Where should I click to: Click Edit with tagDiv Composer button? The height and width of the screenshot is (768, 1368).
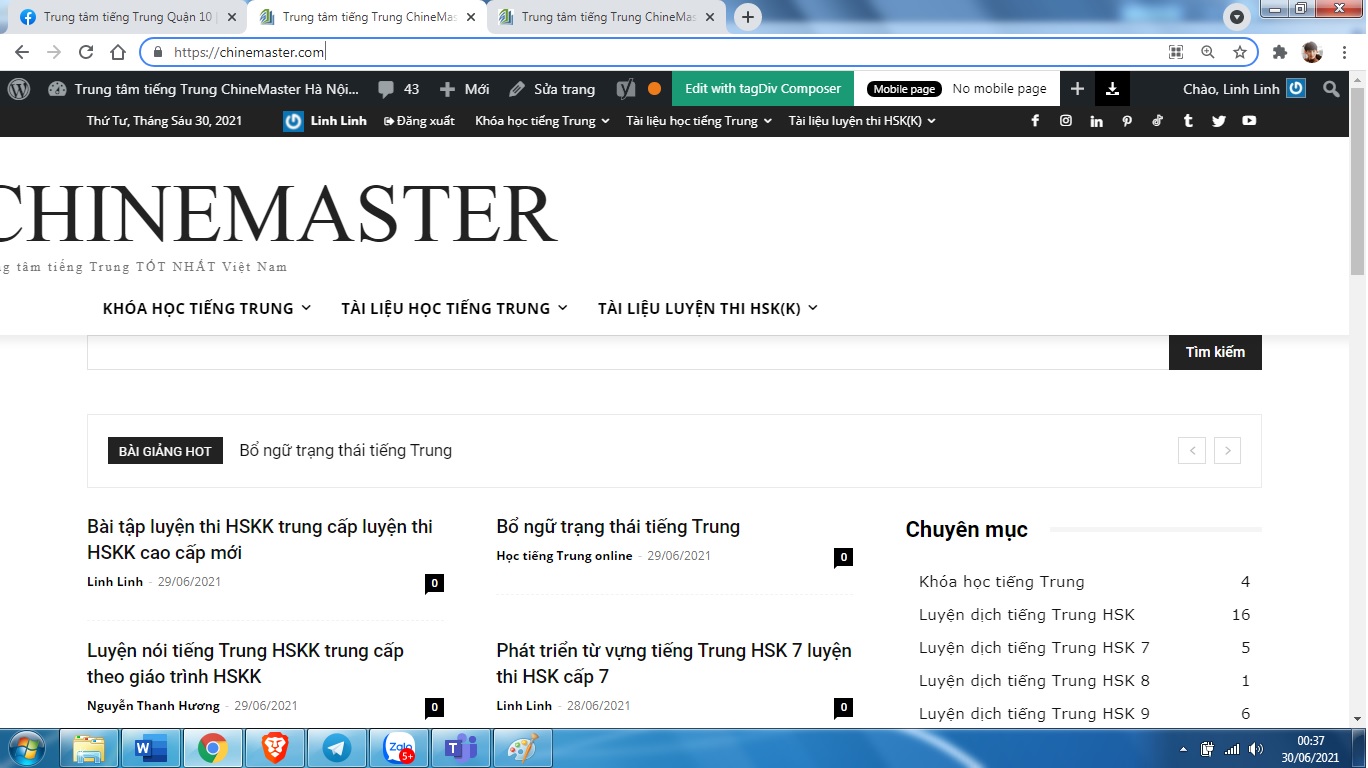(x=763, y=89)
